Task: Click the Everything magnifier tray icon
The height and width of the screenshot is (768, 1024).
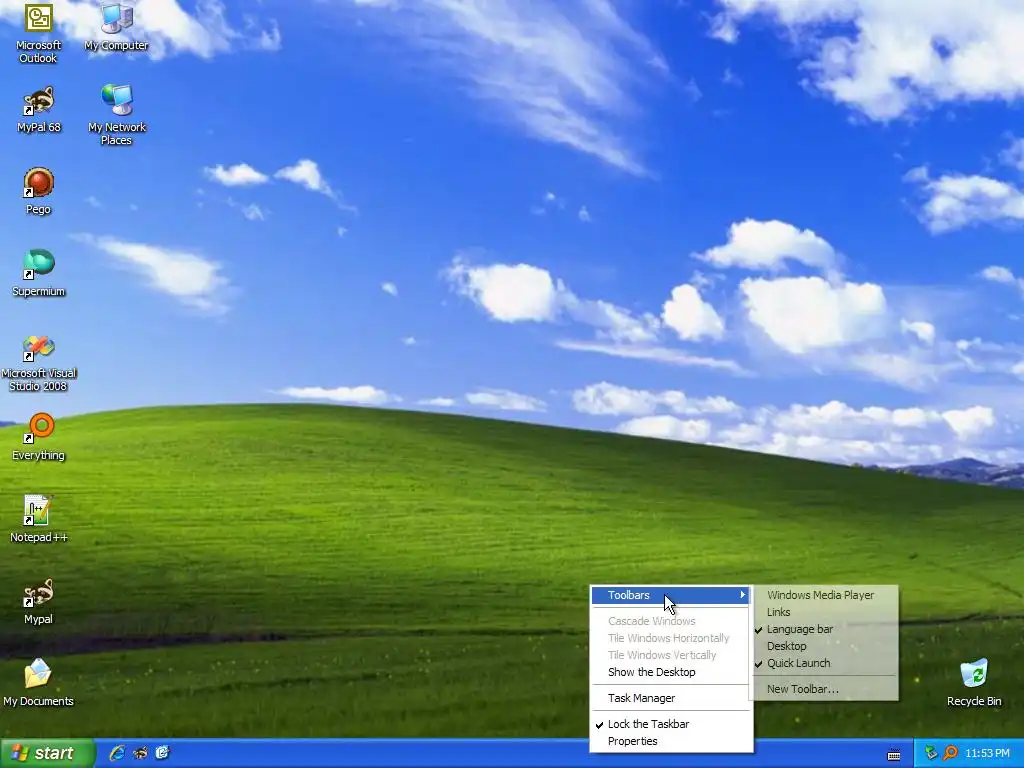Action: coord(950,754)
